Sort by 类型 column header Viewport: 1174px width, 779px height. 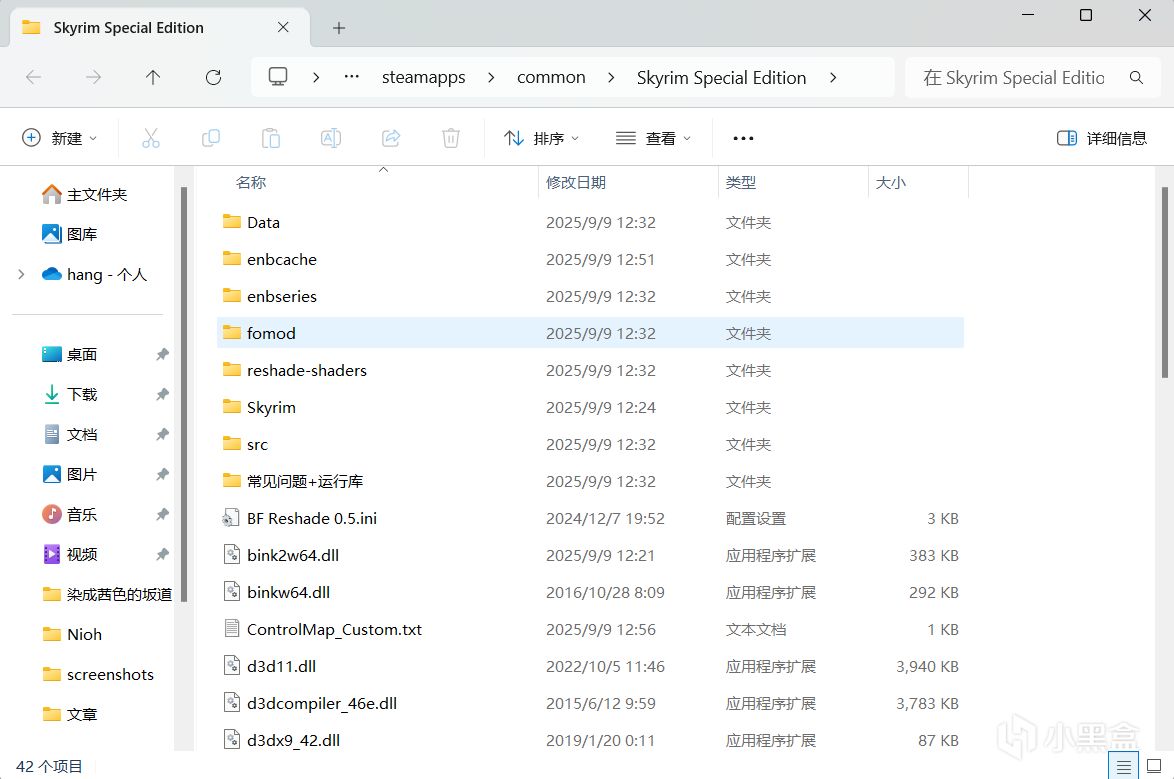click(740, 182)
